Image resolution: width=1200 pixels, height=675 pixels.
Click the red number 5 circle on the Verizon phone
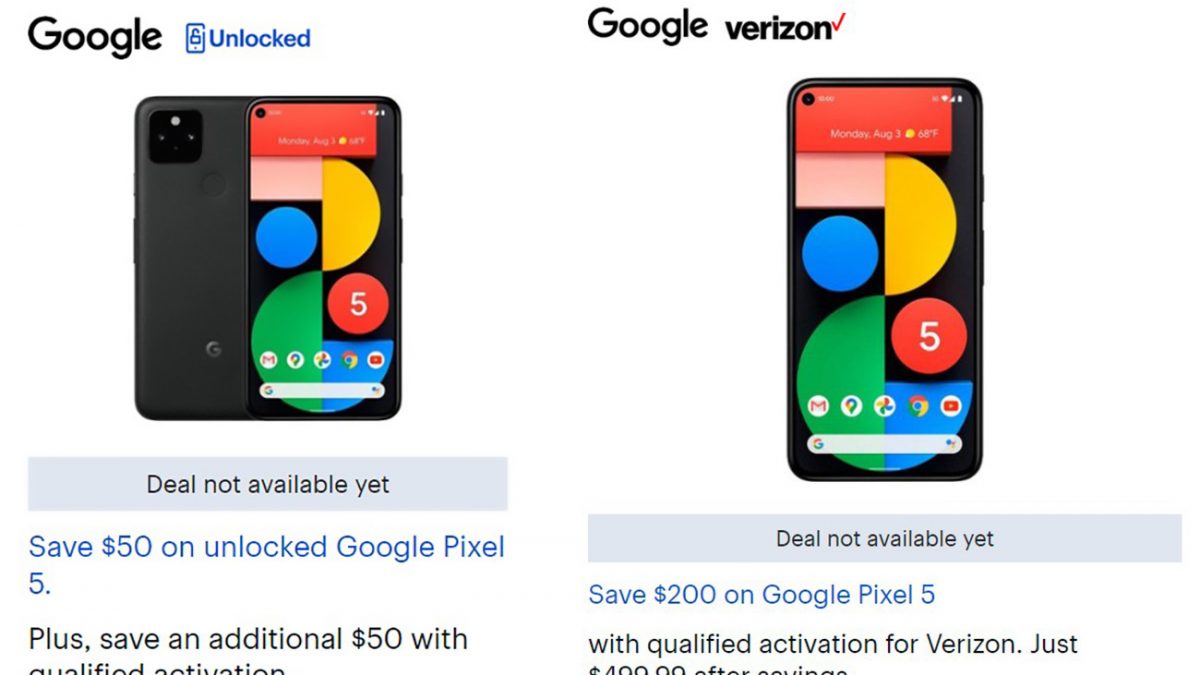point(929,336)
